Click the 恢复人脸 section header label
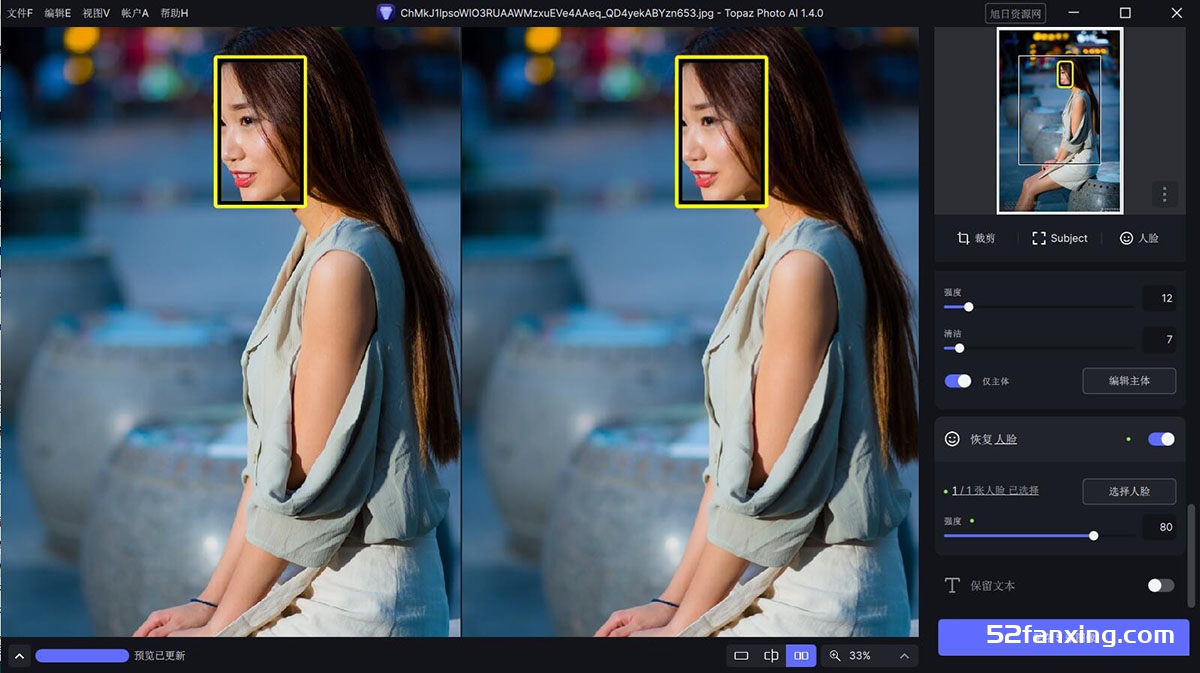The height and width of the screenshot is (673, 1200). pos(993,439)
